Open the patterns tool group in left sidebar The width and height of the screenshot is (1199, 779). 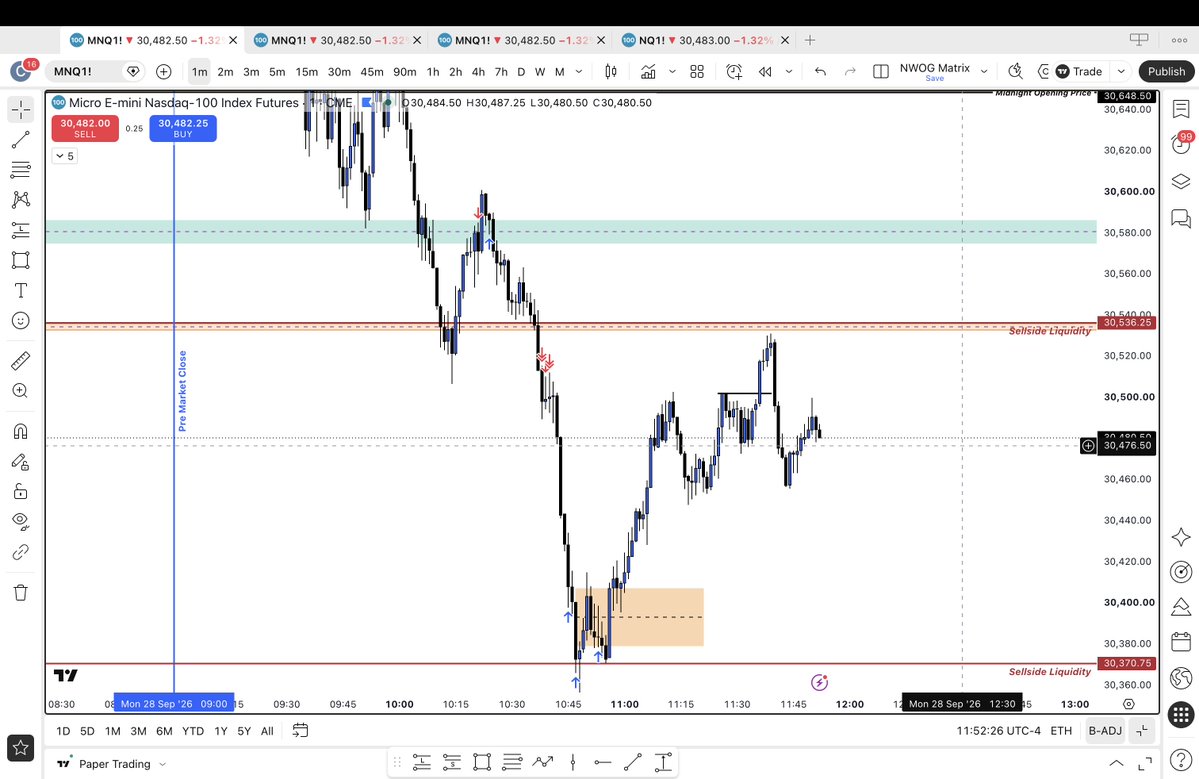click(x=21, y=200)
